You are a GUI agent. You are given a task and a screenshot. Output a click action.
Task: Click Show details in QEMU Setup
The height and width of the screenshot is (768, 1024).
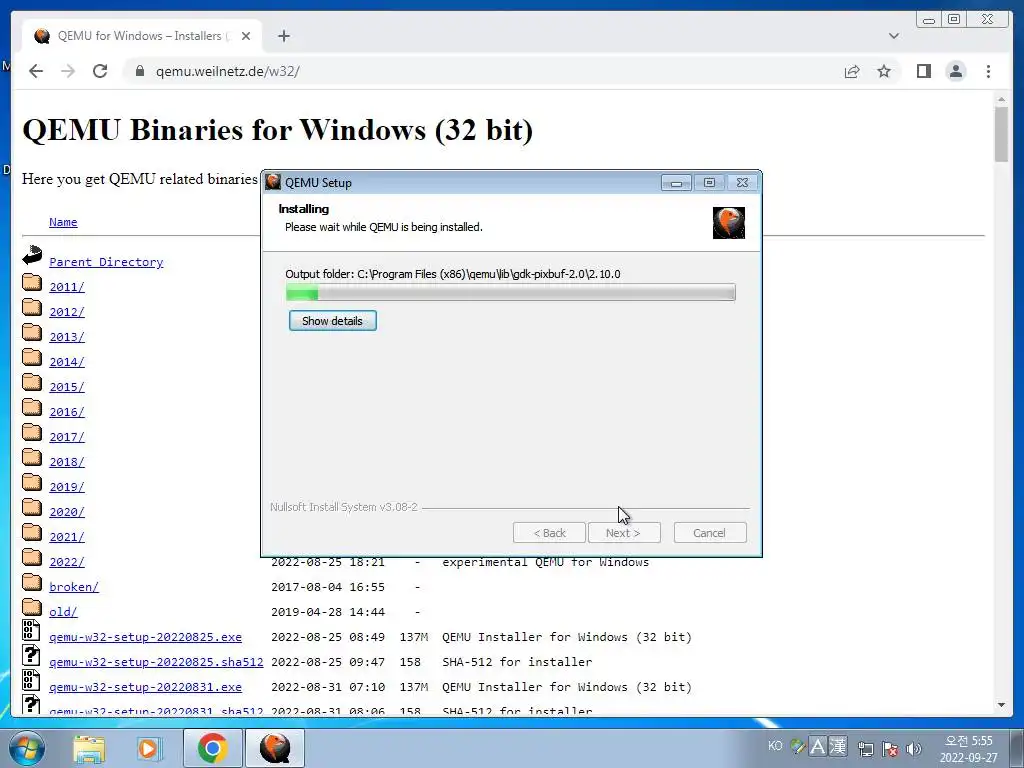tap(332, 321)
